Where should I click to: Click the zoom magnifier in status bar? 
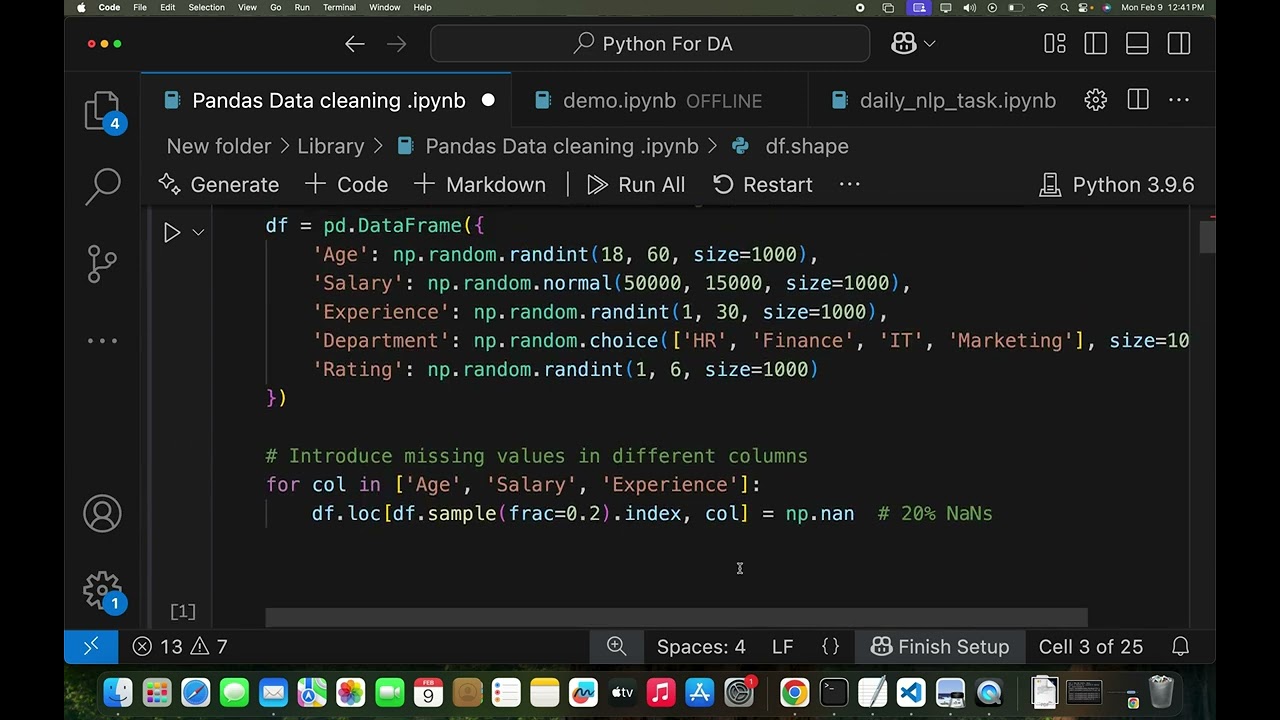617,647
